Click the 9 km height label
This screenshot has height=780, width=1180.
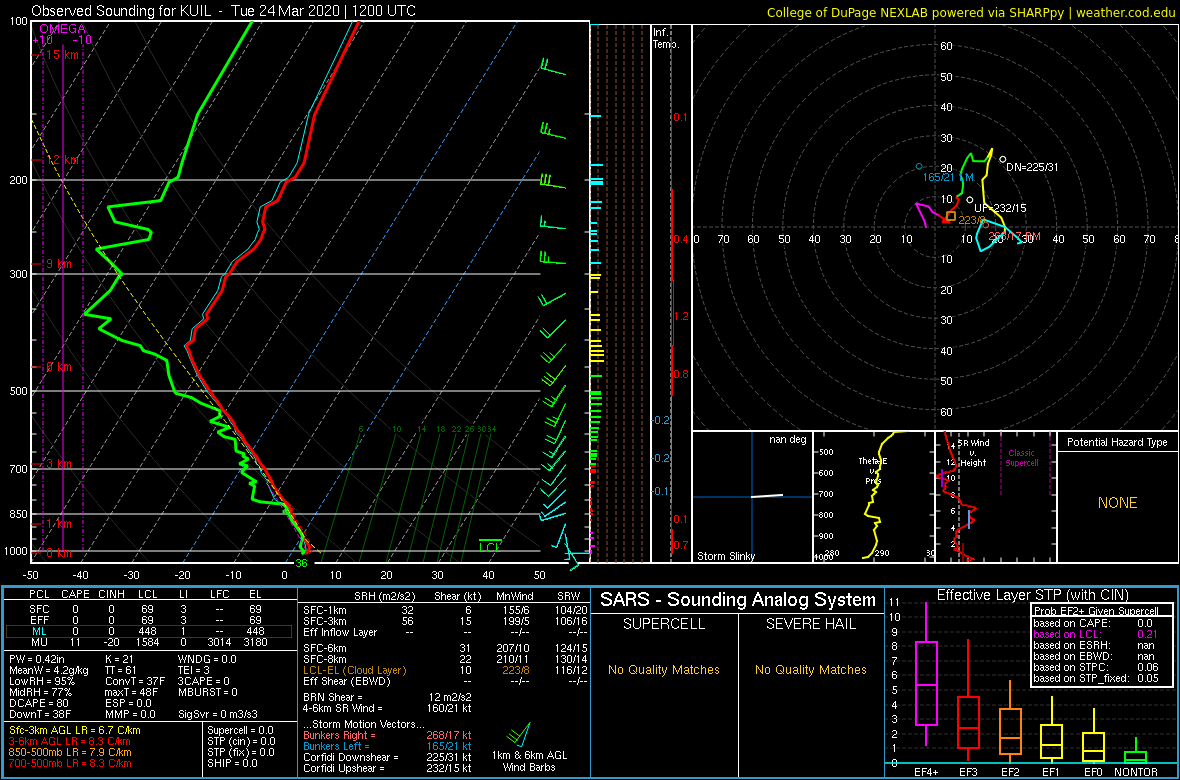[62, 264]
